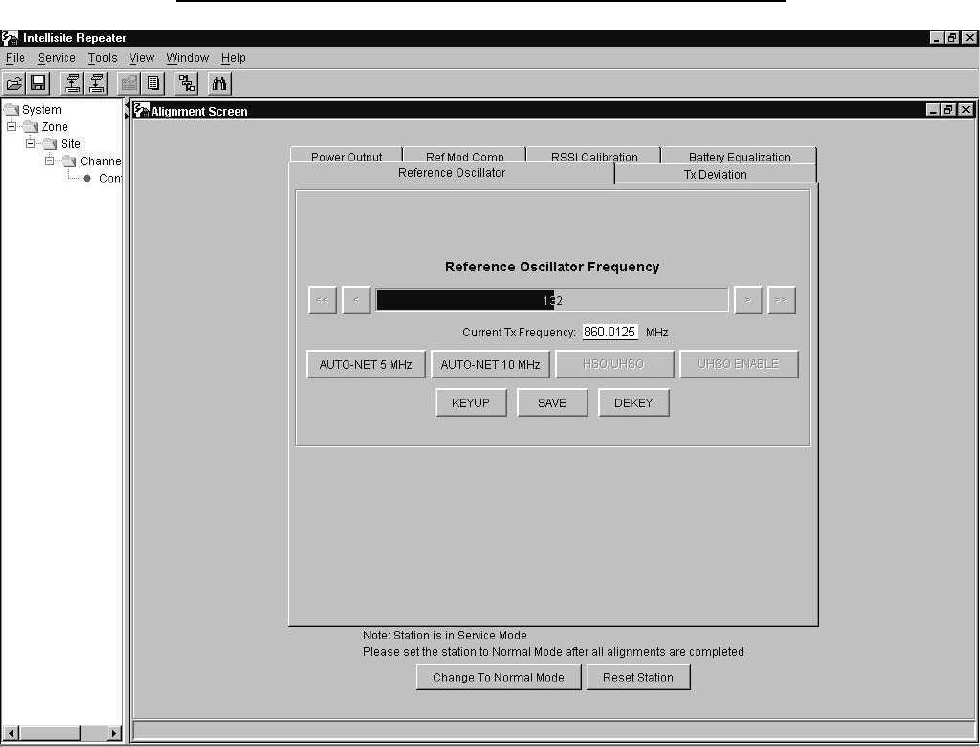Select the Reference Oscillator tab
Image resolution: width=980 pixels, height=747 pixels.
point(451,173)
